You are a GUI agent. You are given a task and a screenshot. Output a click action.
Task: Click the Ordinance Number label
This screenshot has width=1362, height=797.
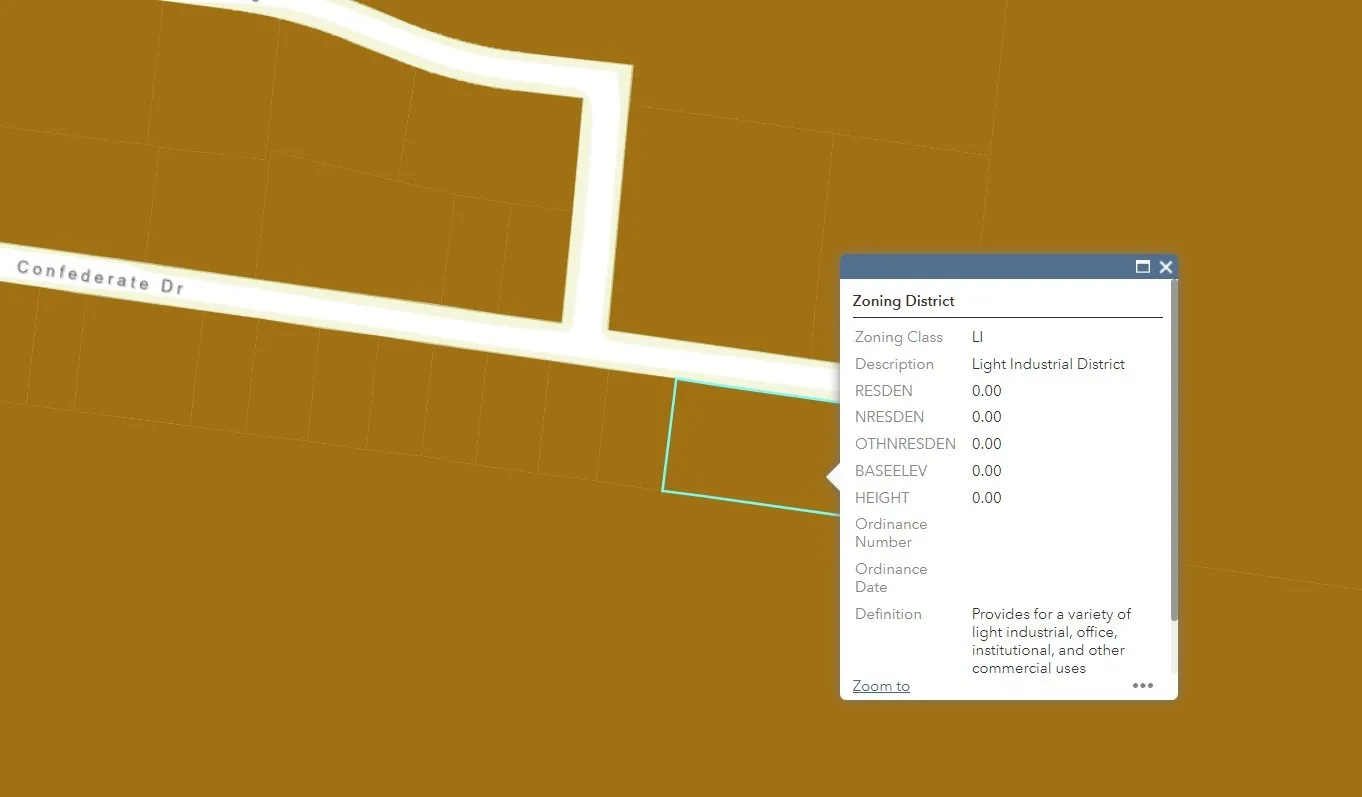pos(890,533)
